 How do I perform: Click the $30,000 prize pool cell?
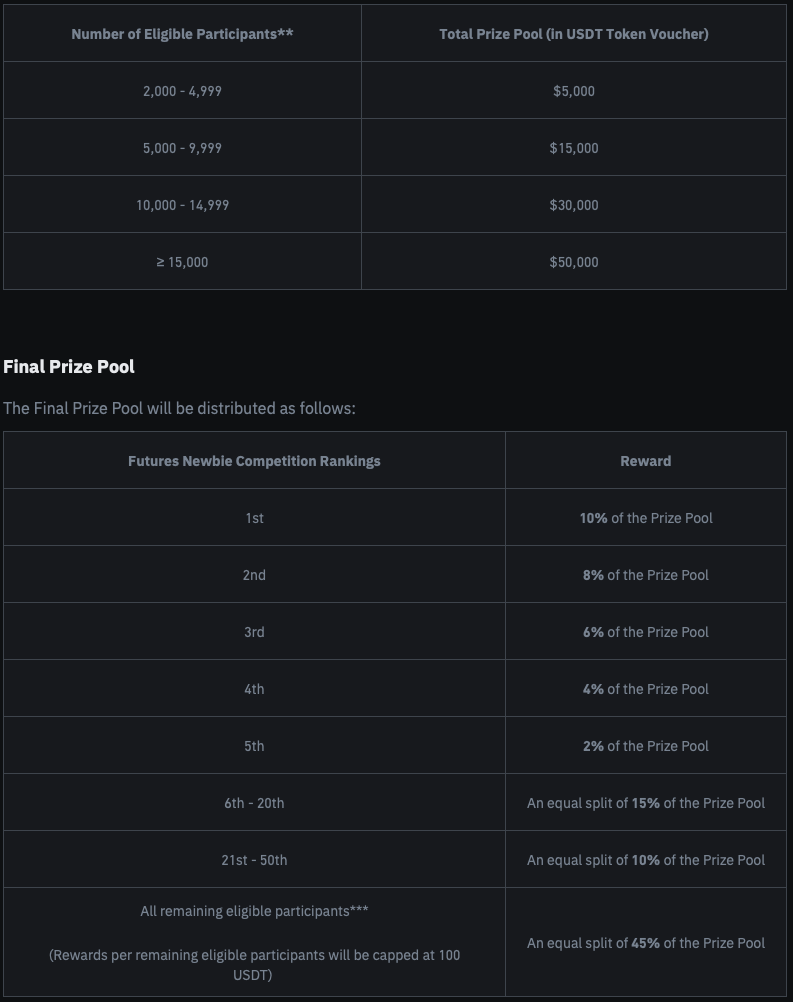click(x=574, y=205)
